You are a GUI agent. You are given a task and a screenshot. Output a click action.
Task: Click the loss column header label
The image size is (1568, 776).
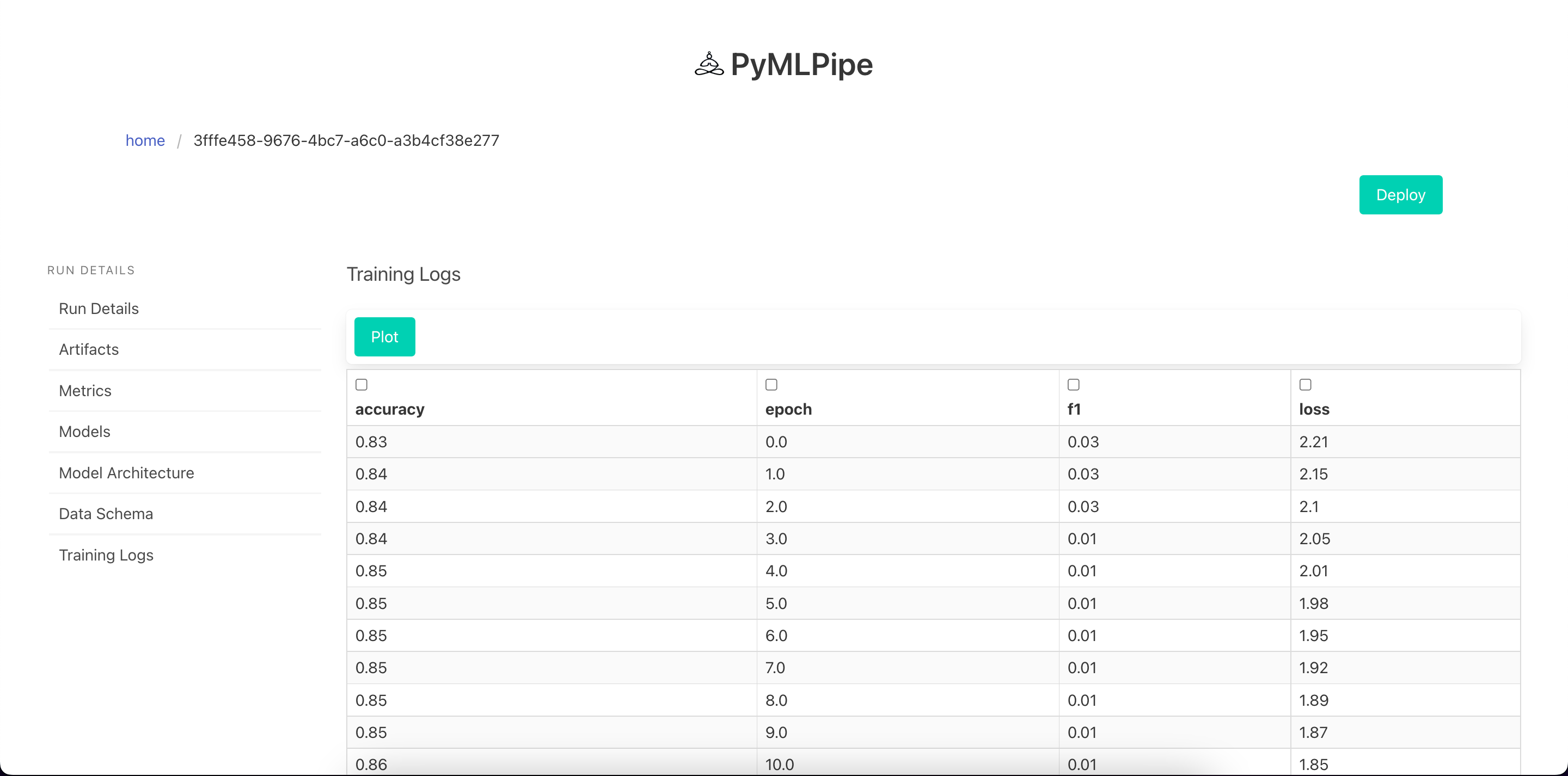tap(1314, 409)
